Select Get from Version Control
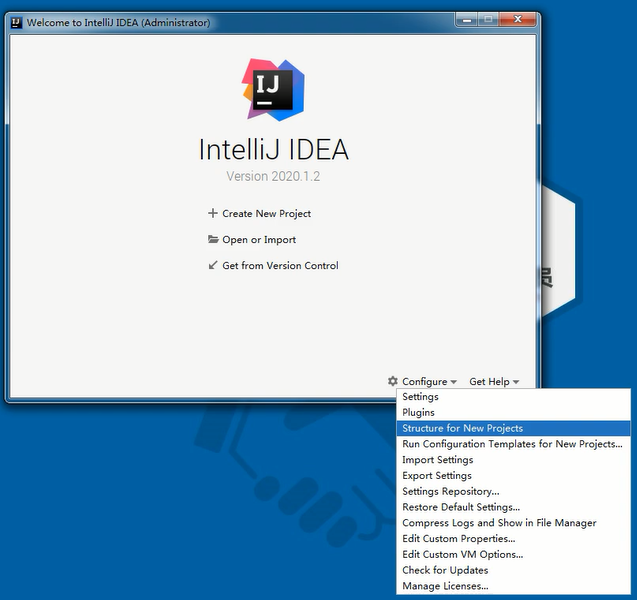Viewport: 637px width, 600px height. (280, 266)
